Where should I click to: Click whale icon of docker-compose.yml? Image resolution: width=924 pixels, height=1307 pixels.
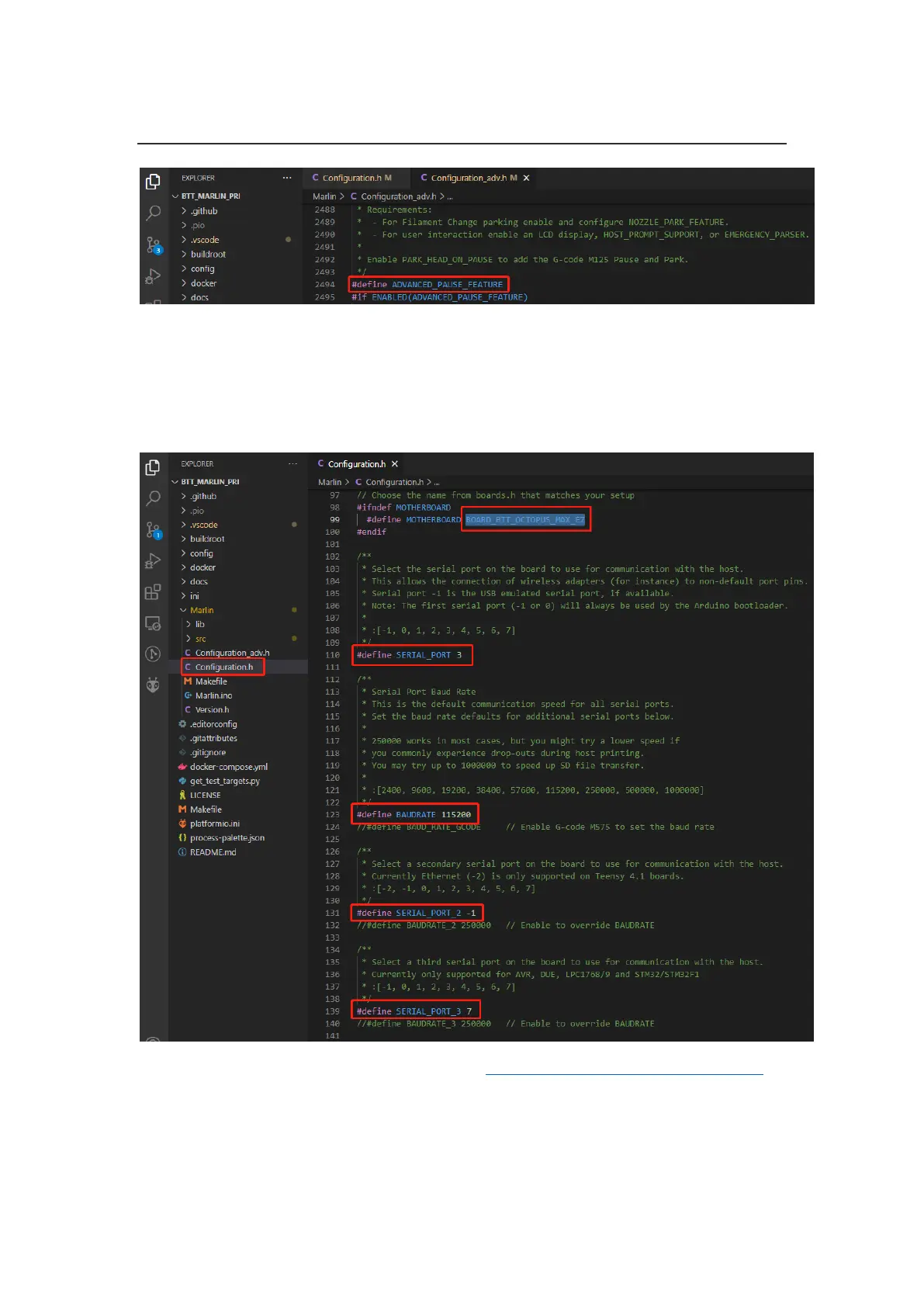[x=182, y=767]
